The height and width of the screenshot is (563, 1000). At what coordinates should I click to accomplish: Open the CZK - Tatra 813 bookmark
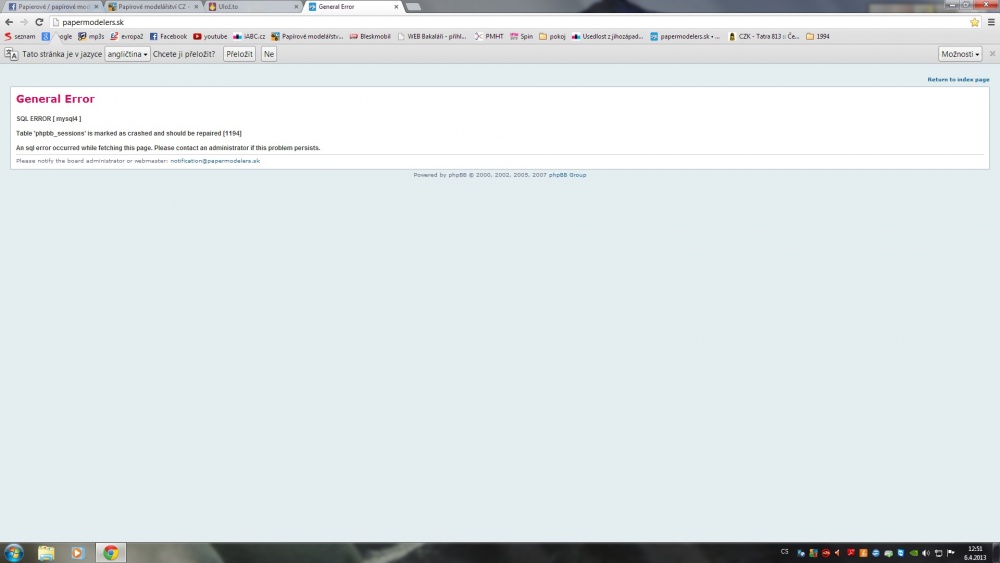tap(763, 36)
